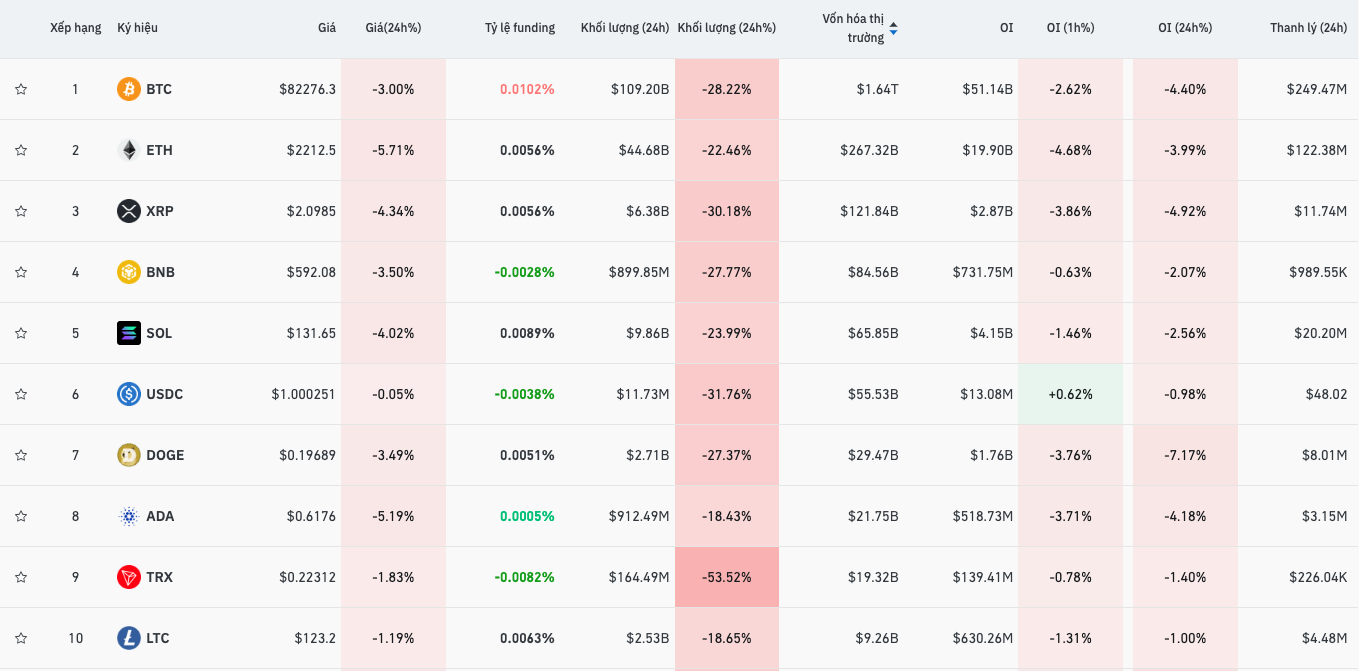
Task: Open the ADA symbol link
Action: 160,516
